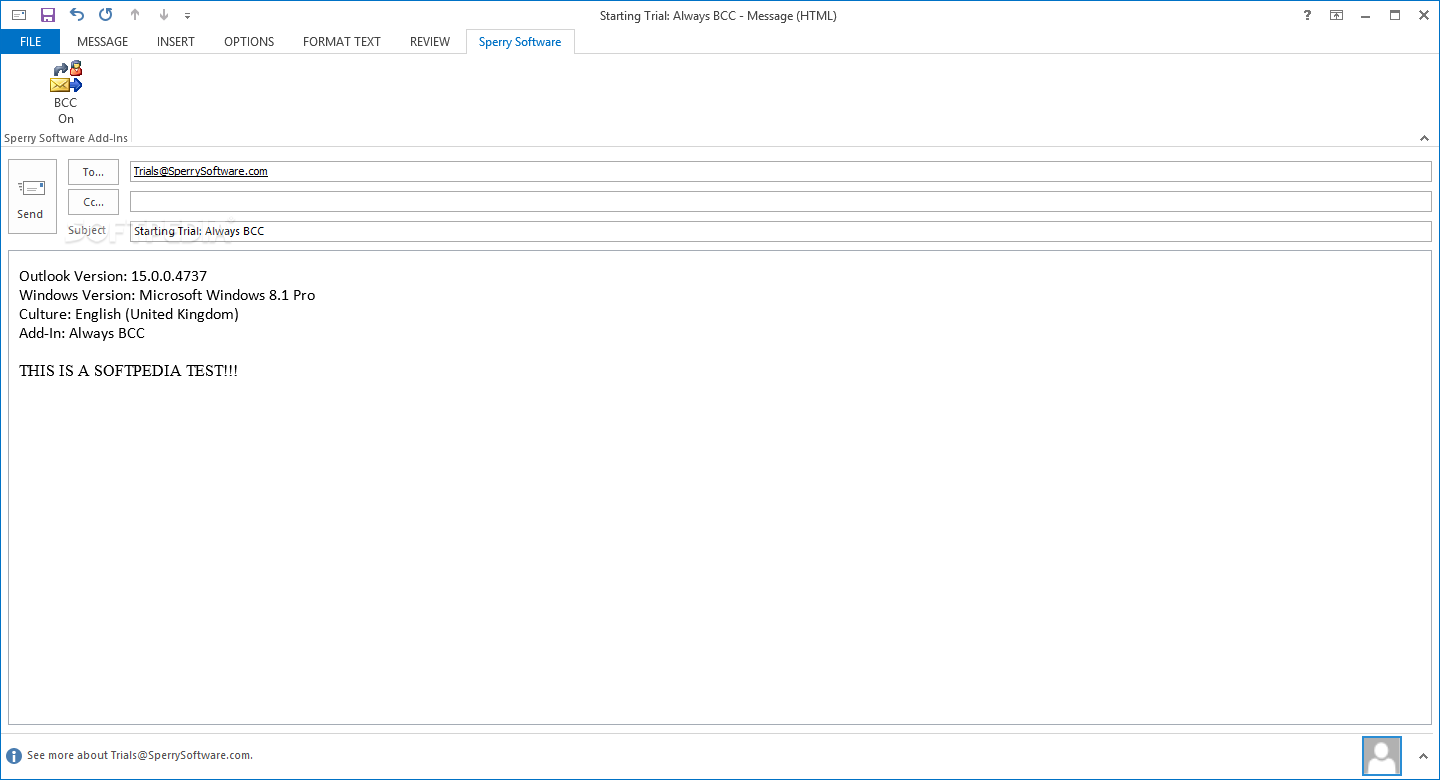This screenshot has height=780, width=1440.
Task: Click into the Cc input field
Action: [x=781, y=202]
